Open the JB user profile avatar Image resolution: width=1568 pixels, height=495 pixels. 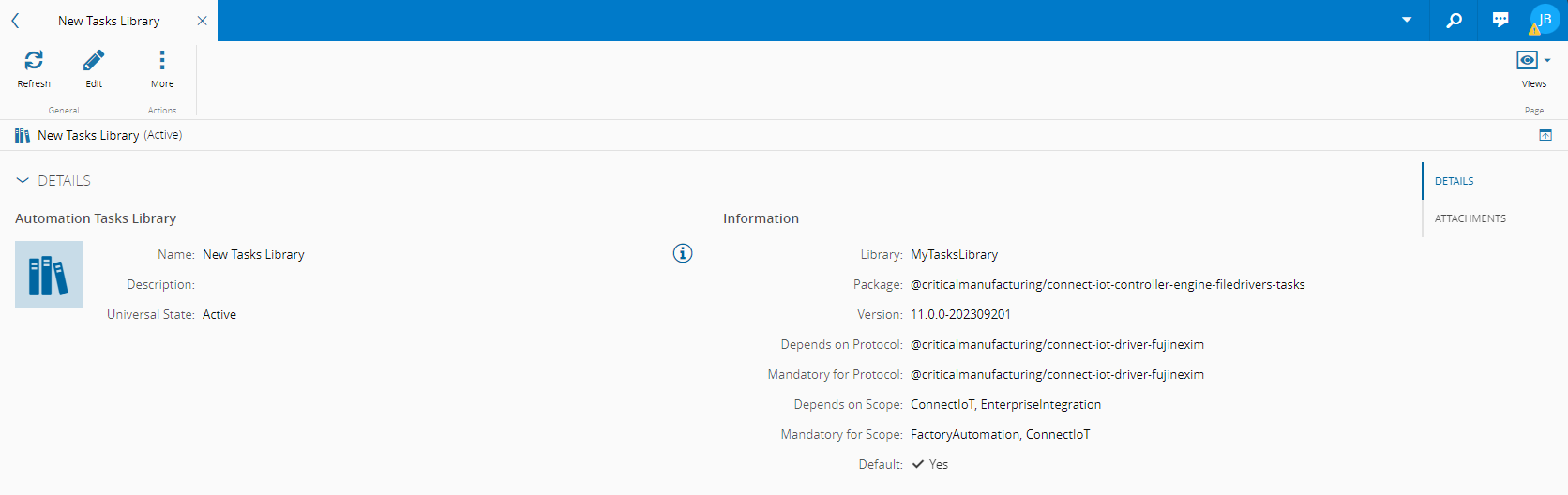1545,20
